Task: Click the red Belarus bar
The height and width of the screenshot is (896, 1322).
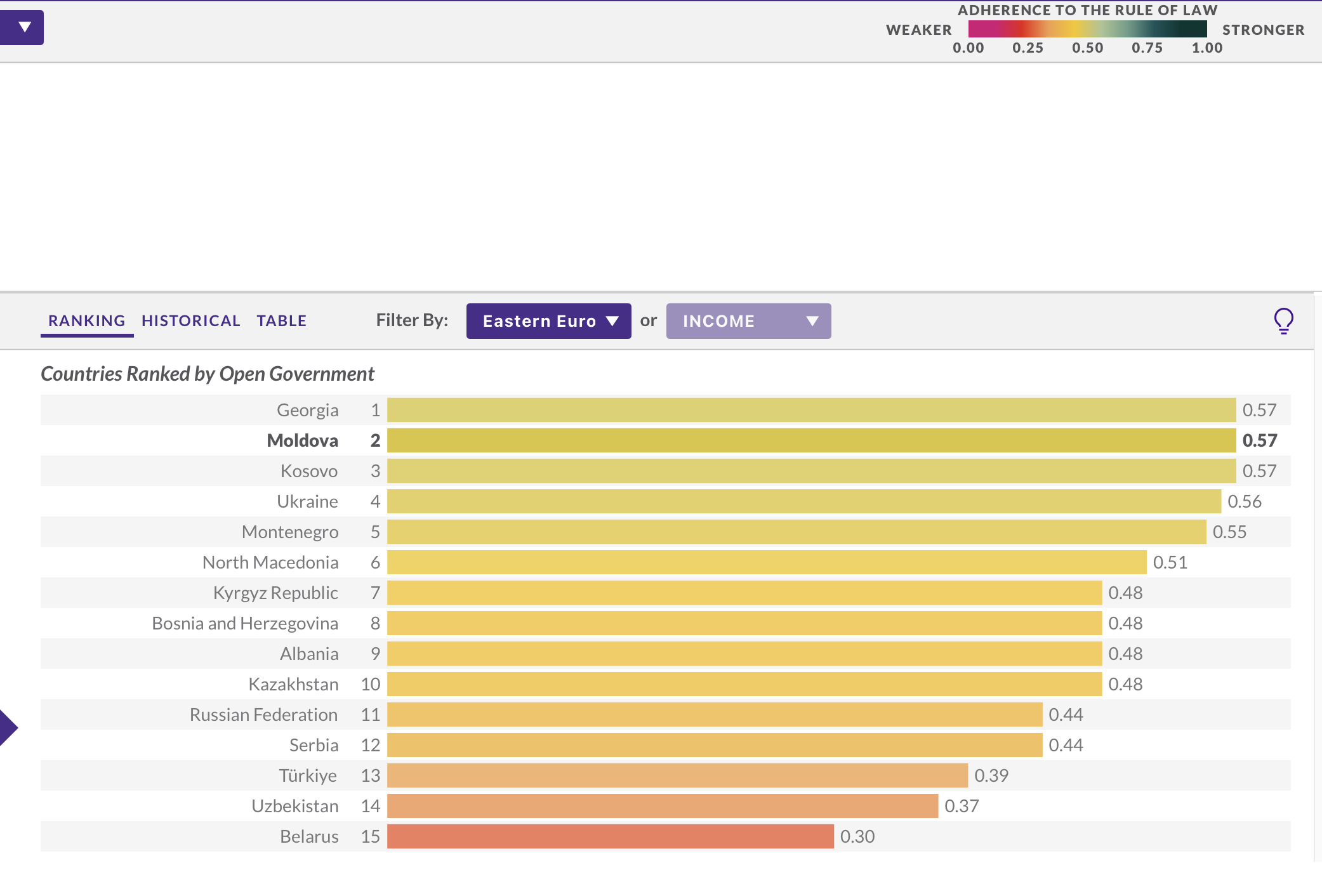Action: pos(610,836)
